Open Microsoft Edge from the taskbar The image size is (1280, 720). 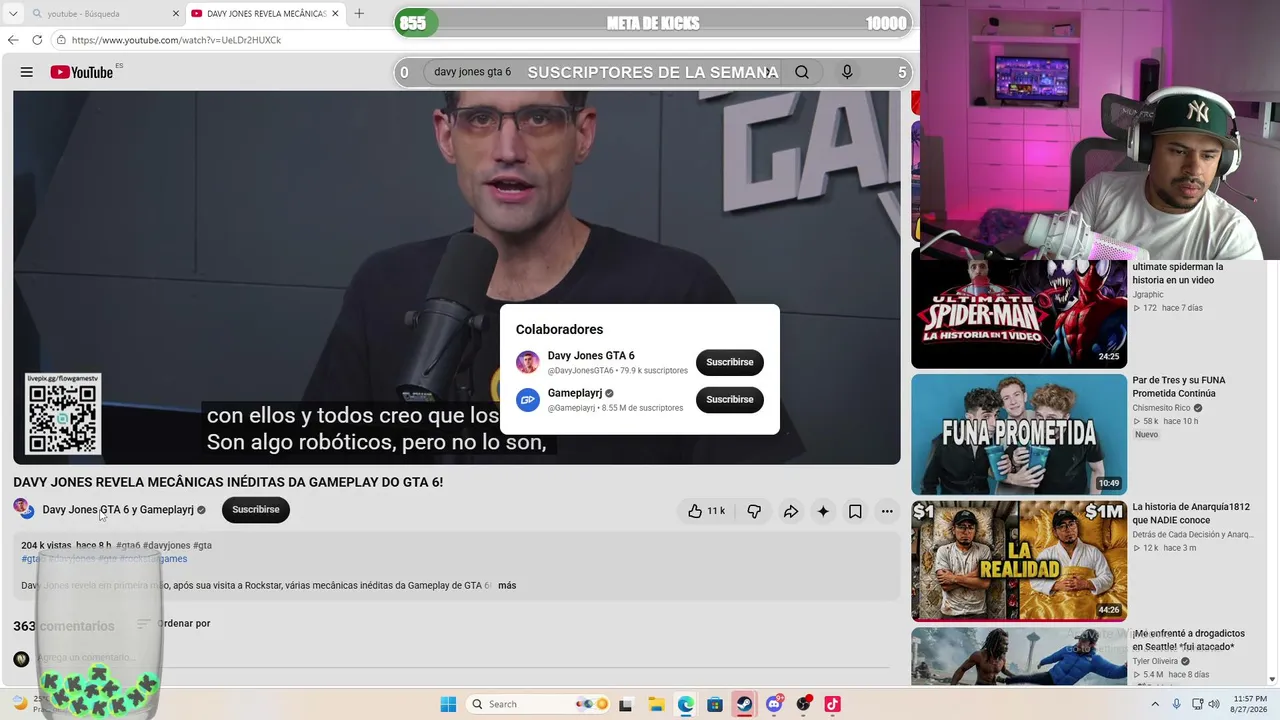pyautogui.click(x=686, y=704)
